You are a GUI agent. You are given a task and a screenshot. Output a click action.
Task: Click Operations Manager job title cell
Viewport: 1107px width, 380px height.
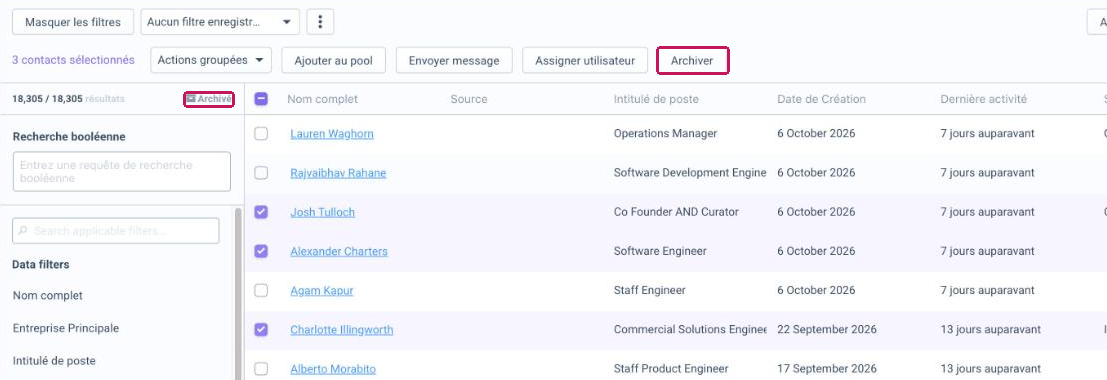click(665, 133)
